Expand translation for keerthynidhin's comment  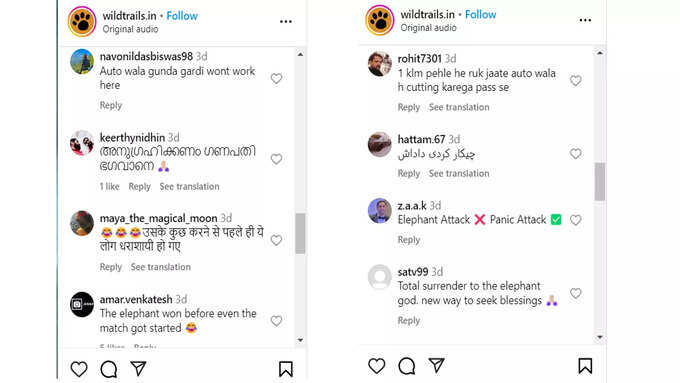(x=190, y=187)
